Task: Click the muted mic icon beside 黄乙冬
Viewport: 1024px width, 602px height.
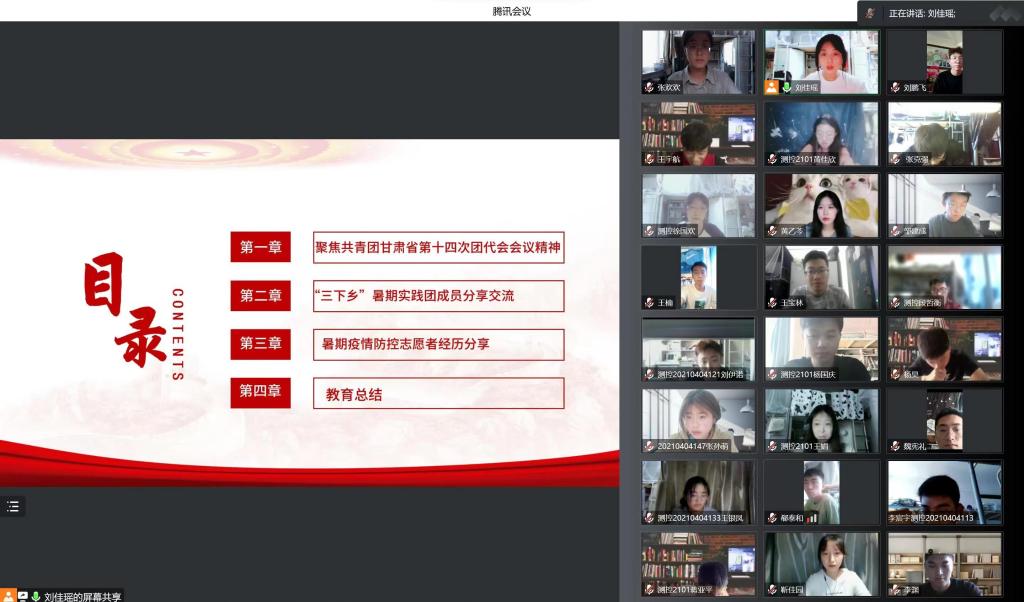Action: (772, 231)
